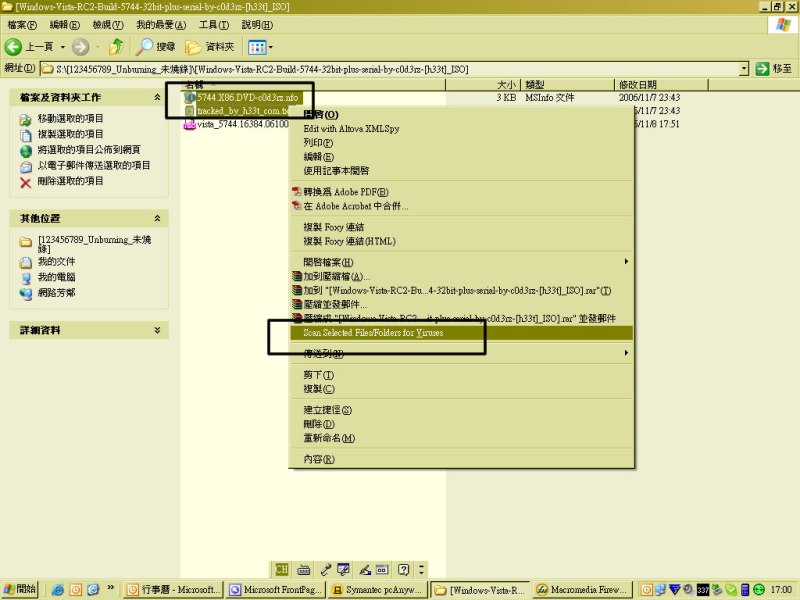Choose 重新命名(M) in context menu
The height and width of the screenshot is (600, 800).
(461, 438)
